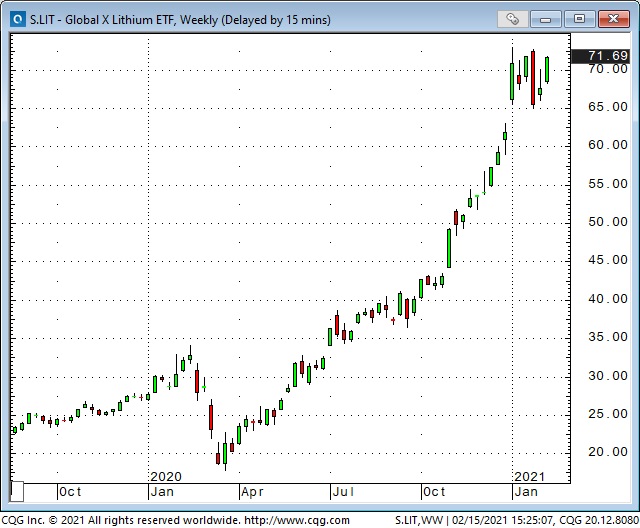Click the 20.00 price axis label

[x=608, y=452]
